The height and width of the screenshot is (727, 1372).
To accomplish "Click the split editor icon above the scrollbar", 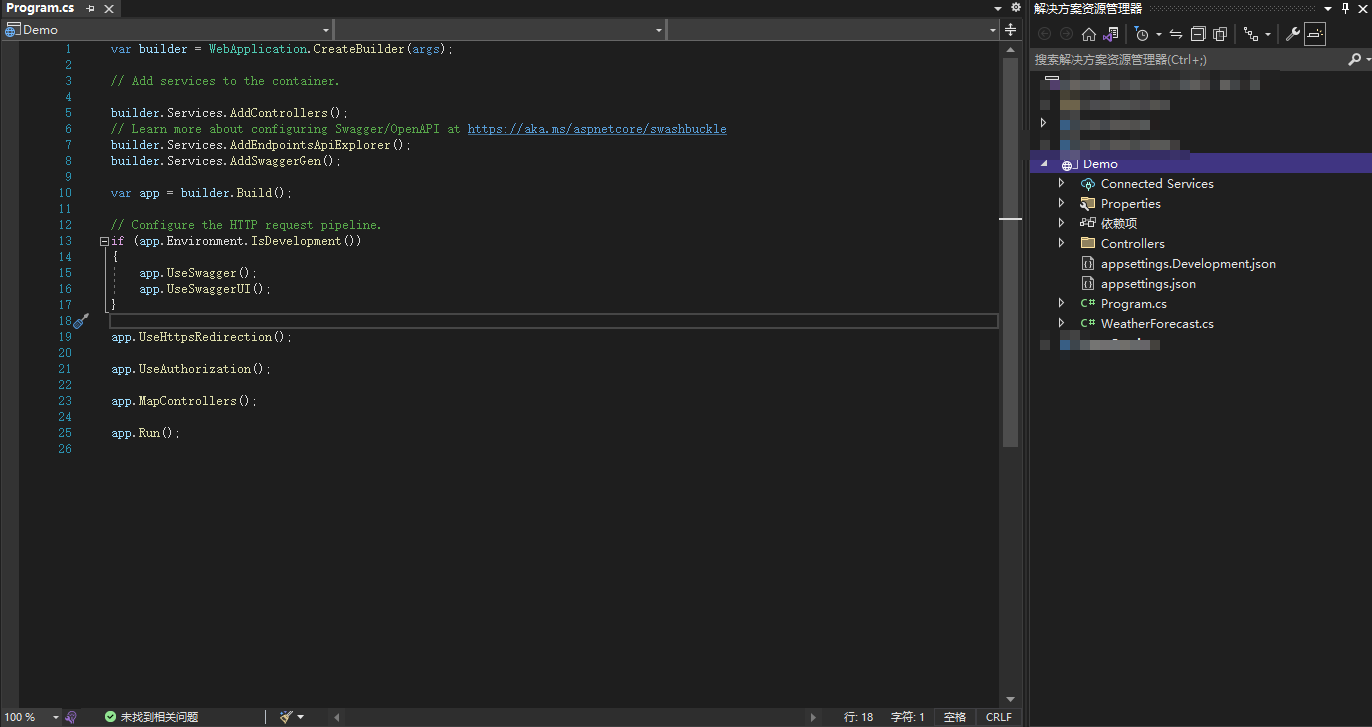I will 1010,30.
